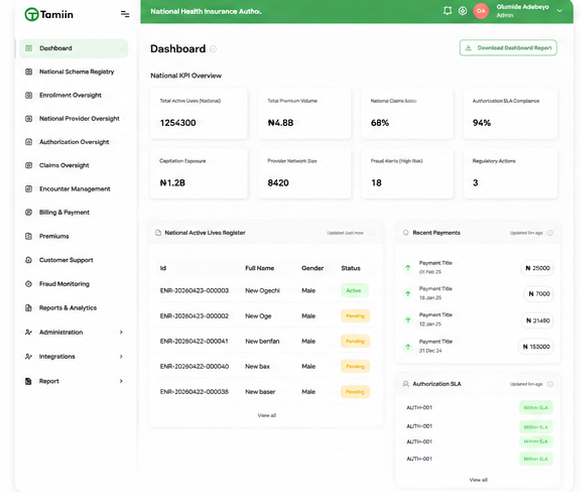Open the Fraud Alerts (High Risk) card

point(407,173)
